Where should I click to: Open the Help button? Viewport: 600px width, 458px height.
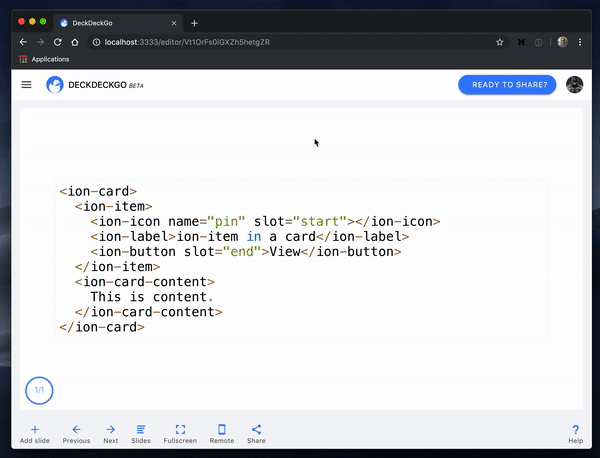(x=576, y=434)
